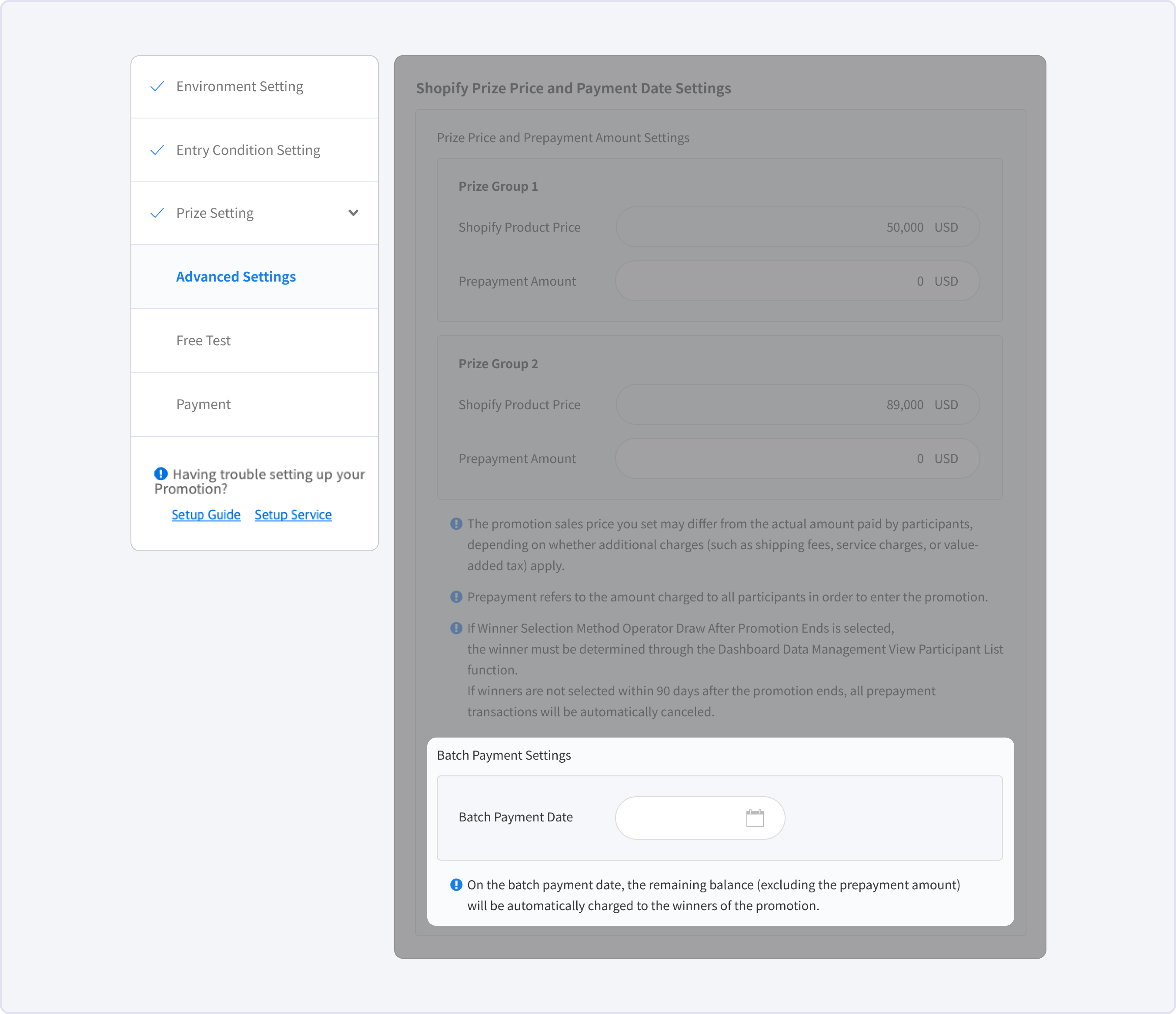
Task: Click the 'Batch Payment Settings' heading
Action: (x=504, y=755)
